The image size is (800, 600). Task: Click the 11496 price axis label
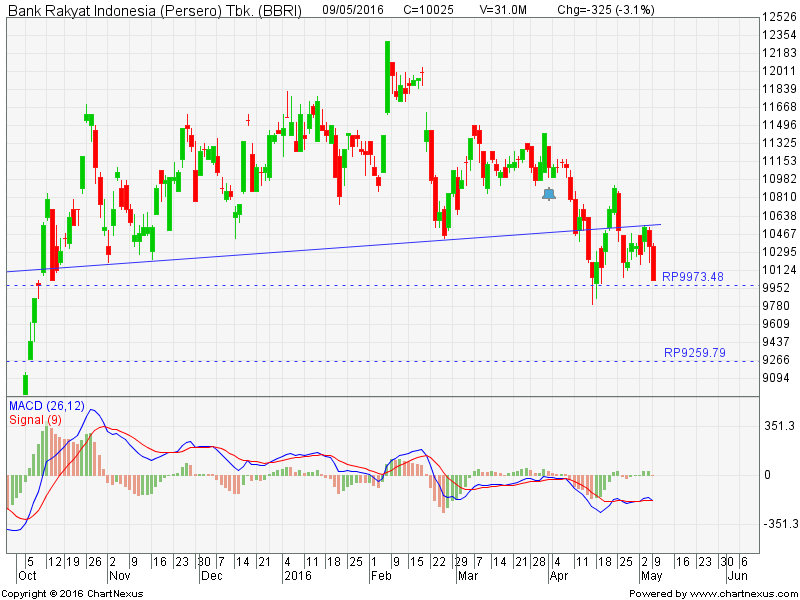tap(779, 125)
